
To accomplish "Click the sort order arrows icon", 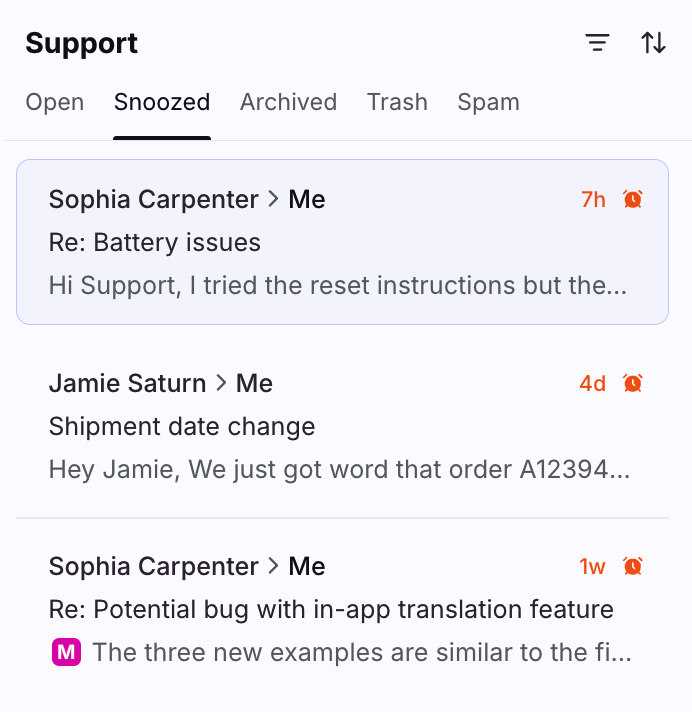I will (653, 43).
